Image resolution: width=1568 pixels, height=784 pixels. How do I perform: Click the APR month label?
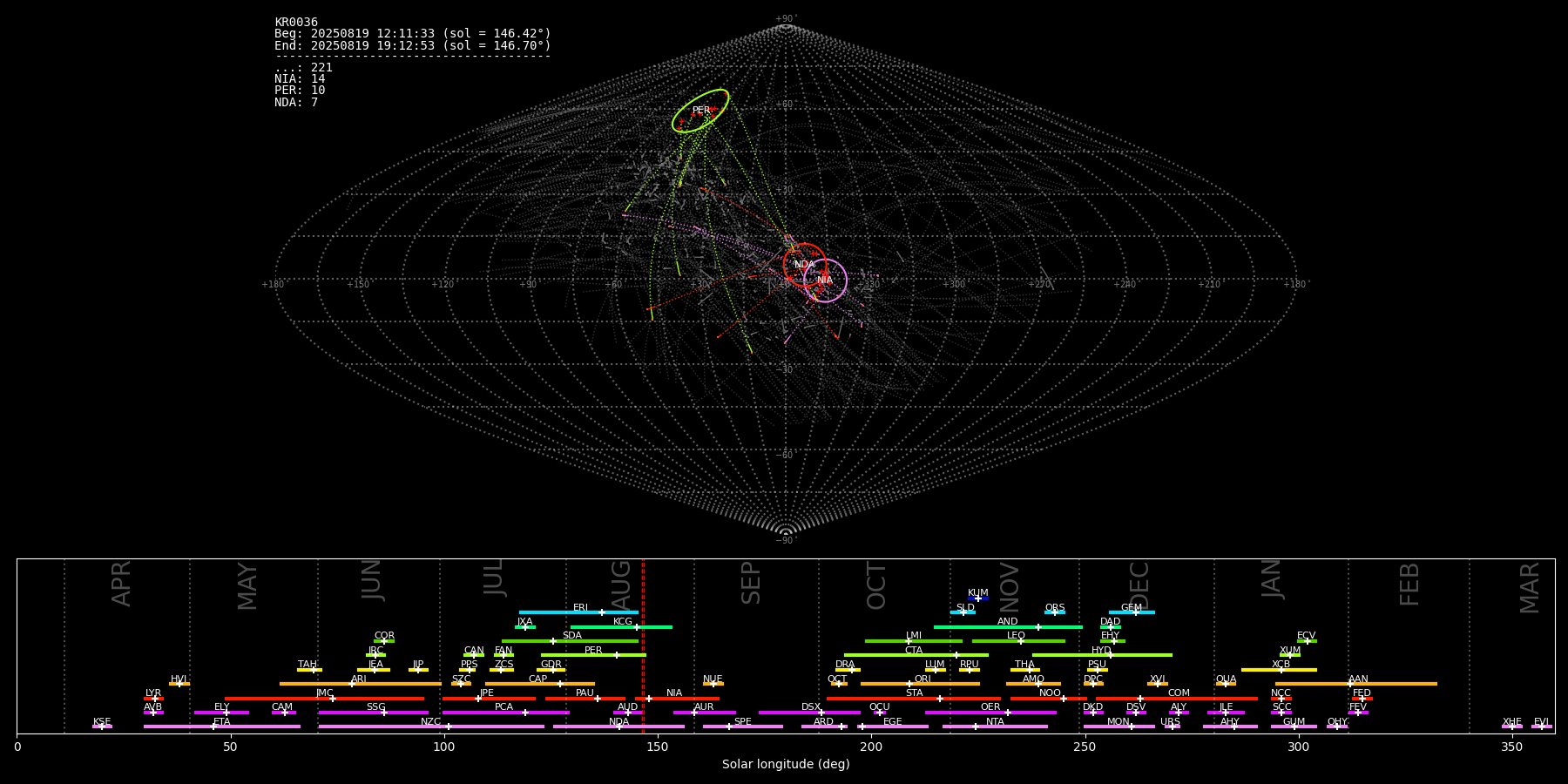[x=121, y=583]
